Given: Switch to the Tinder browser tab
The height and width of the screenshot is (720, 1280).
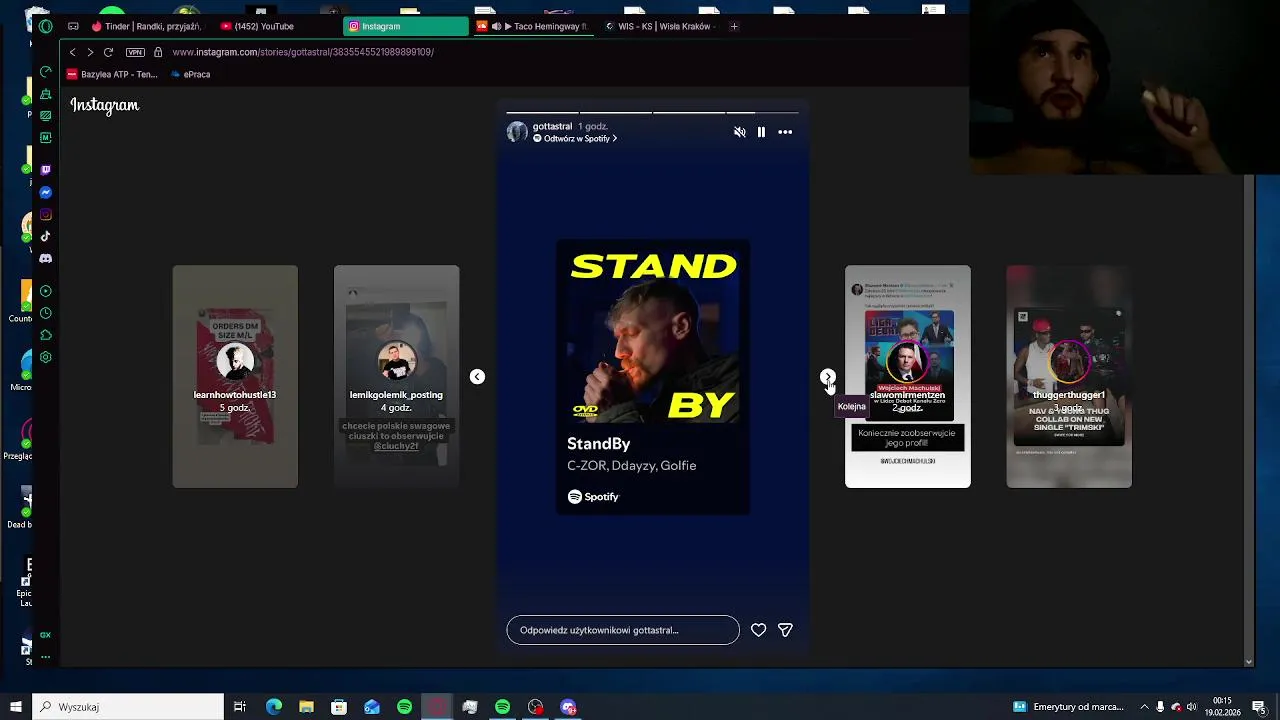Looking at the screenshot, I should coord(146,26).
